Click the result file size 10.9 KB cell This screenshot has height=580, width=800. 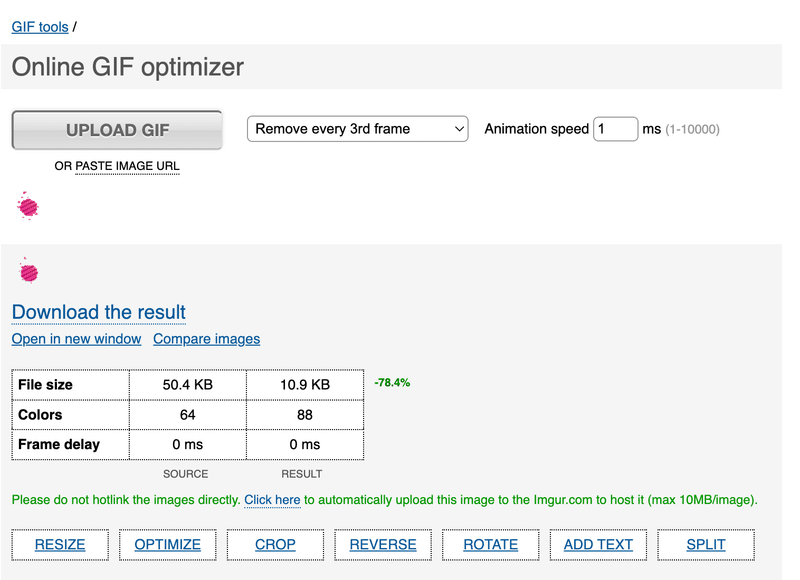[305, 385]
